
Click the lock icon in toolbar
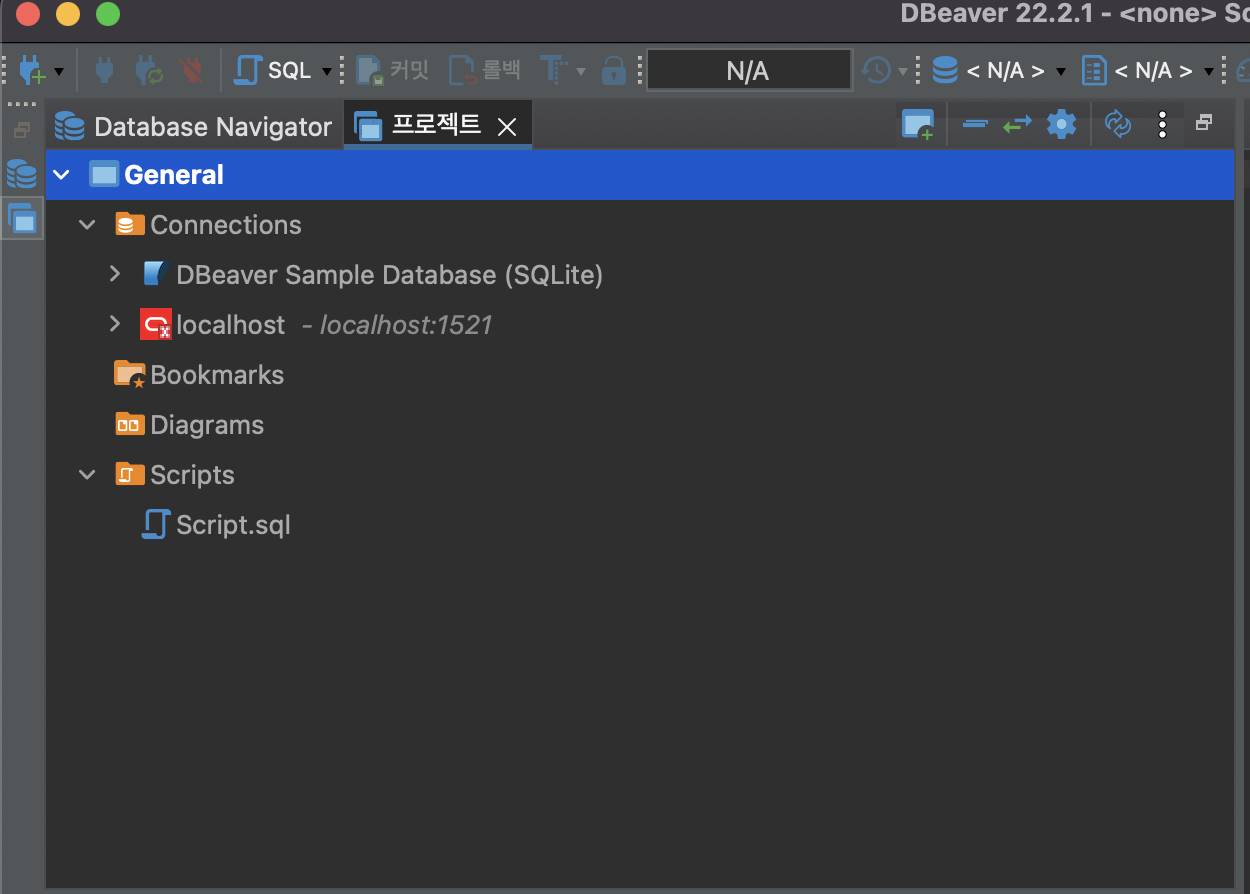(614, 70)
